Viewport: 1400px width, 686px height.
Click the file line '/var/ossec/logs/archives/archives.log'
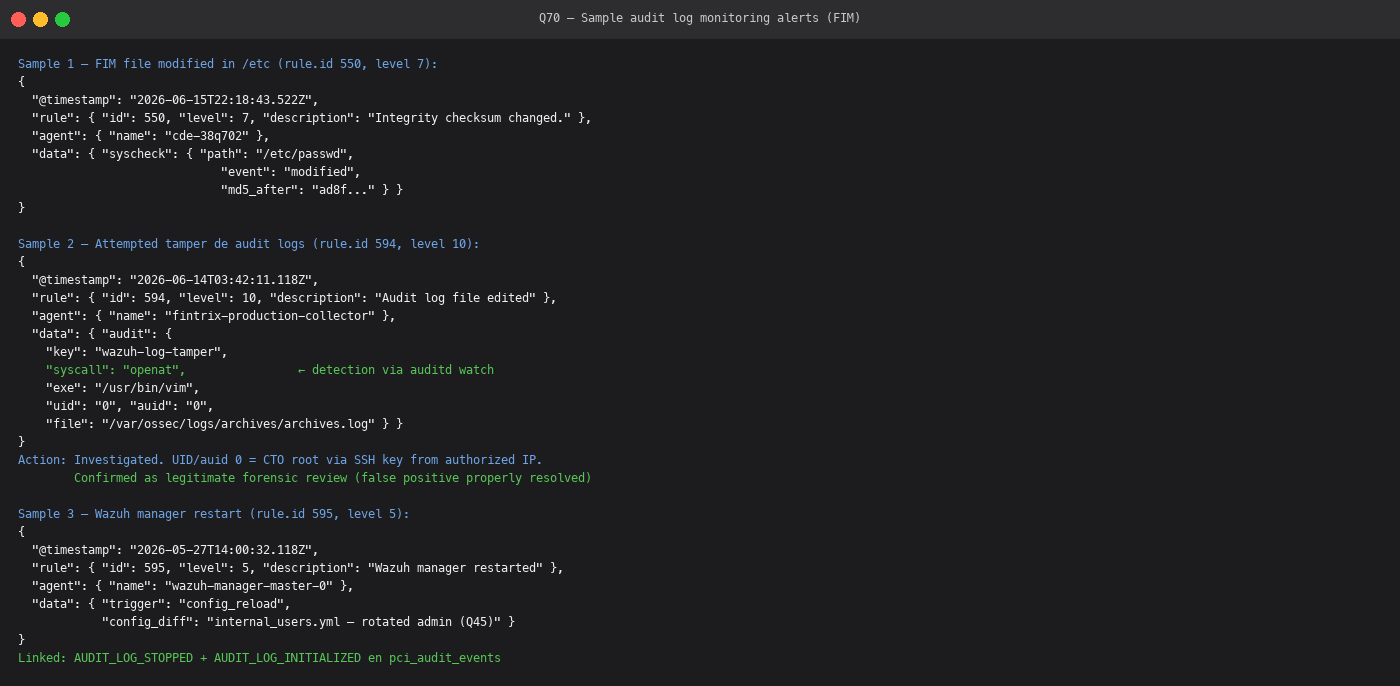click(x=225, y=424)
